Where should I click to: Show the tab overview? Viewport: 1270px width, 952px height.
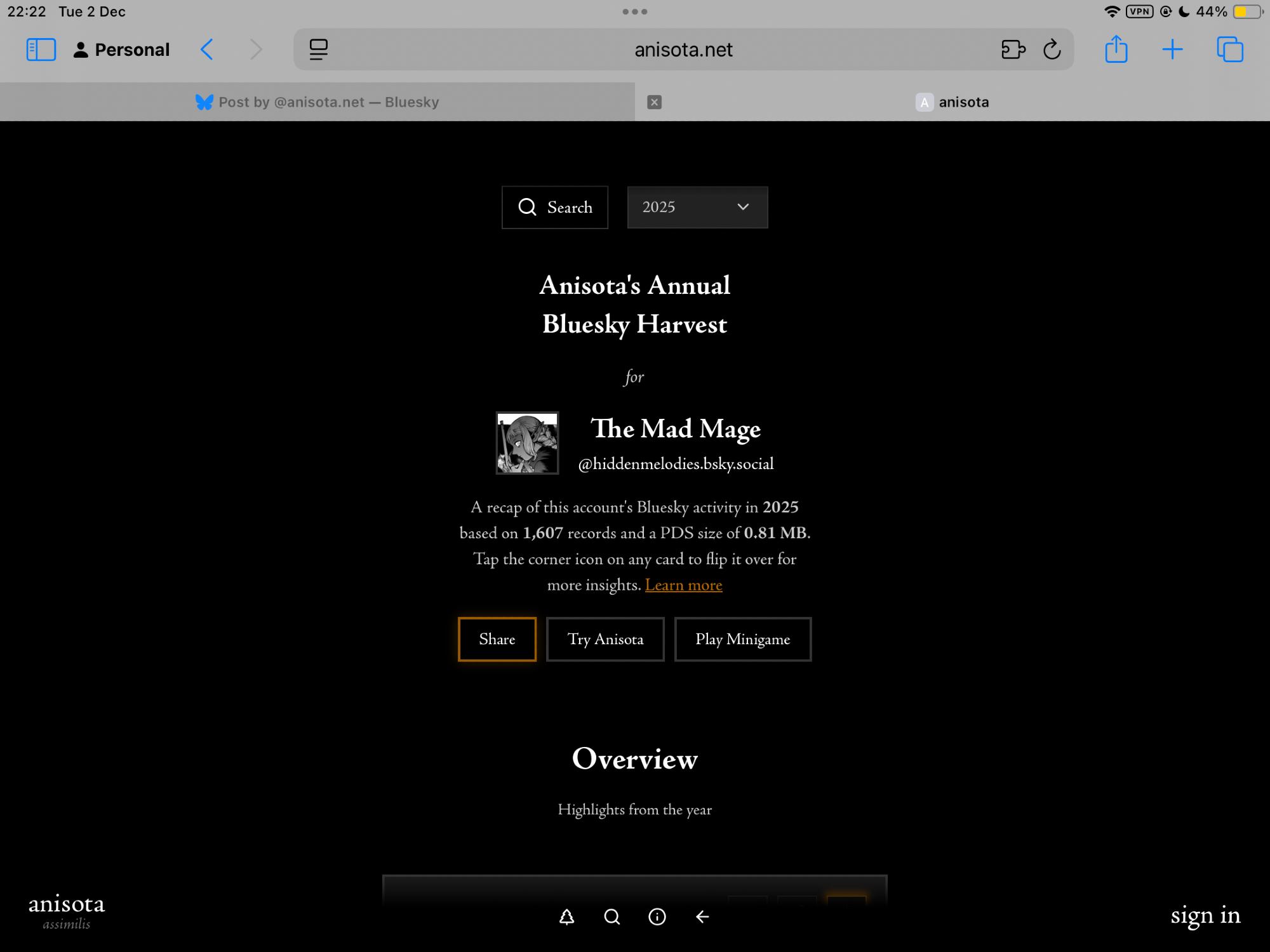point(1230,50)
